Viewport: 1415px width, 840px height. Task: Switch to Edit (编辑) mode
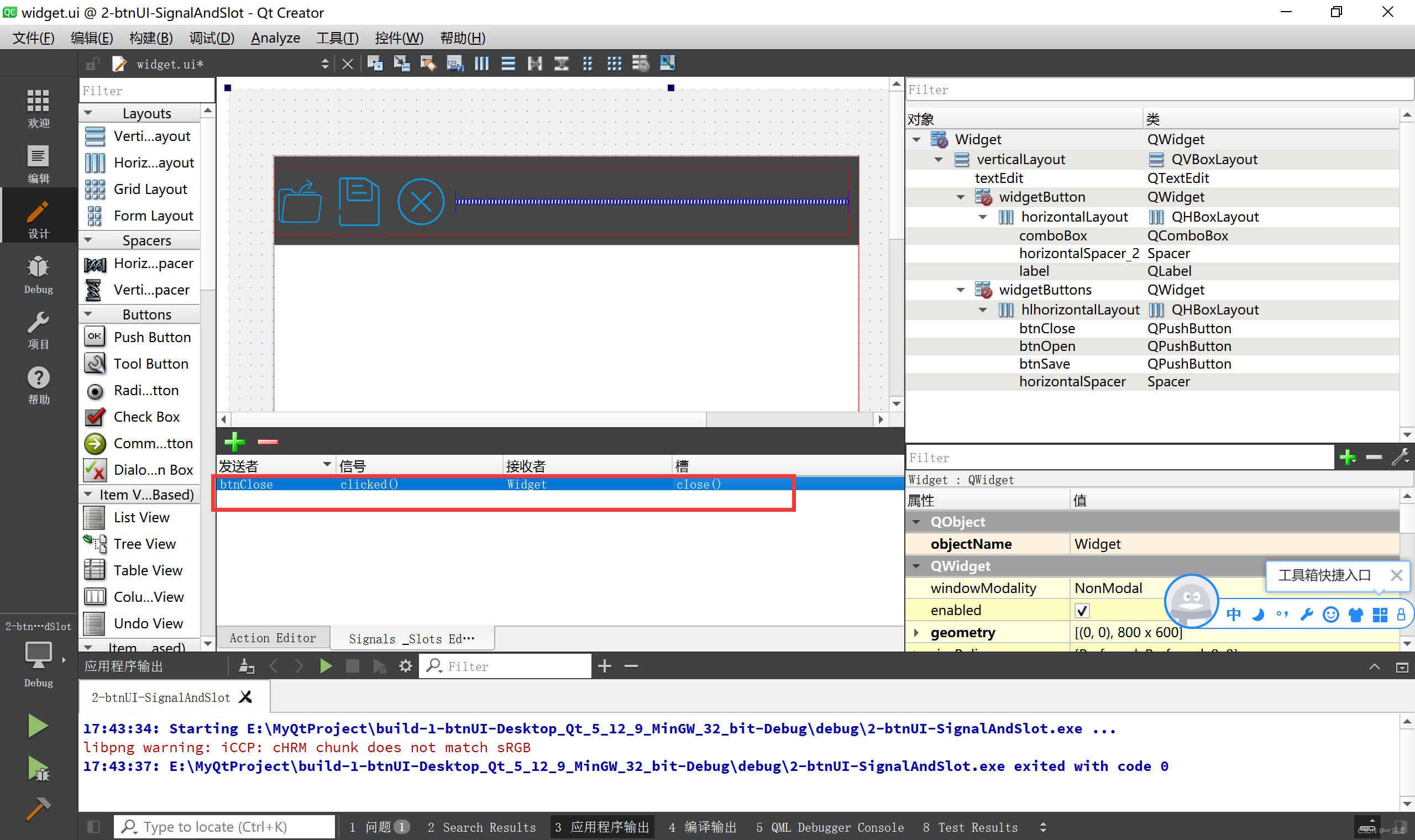click(x=38, y=163)
